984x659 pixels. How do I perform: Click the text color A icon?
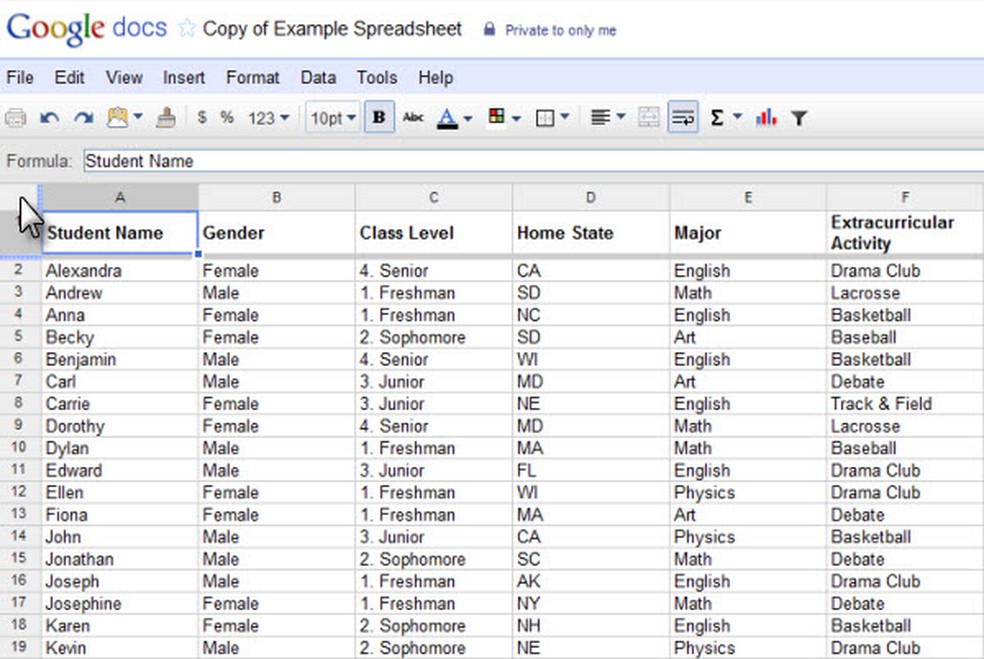[447, 118]
